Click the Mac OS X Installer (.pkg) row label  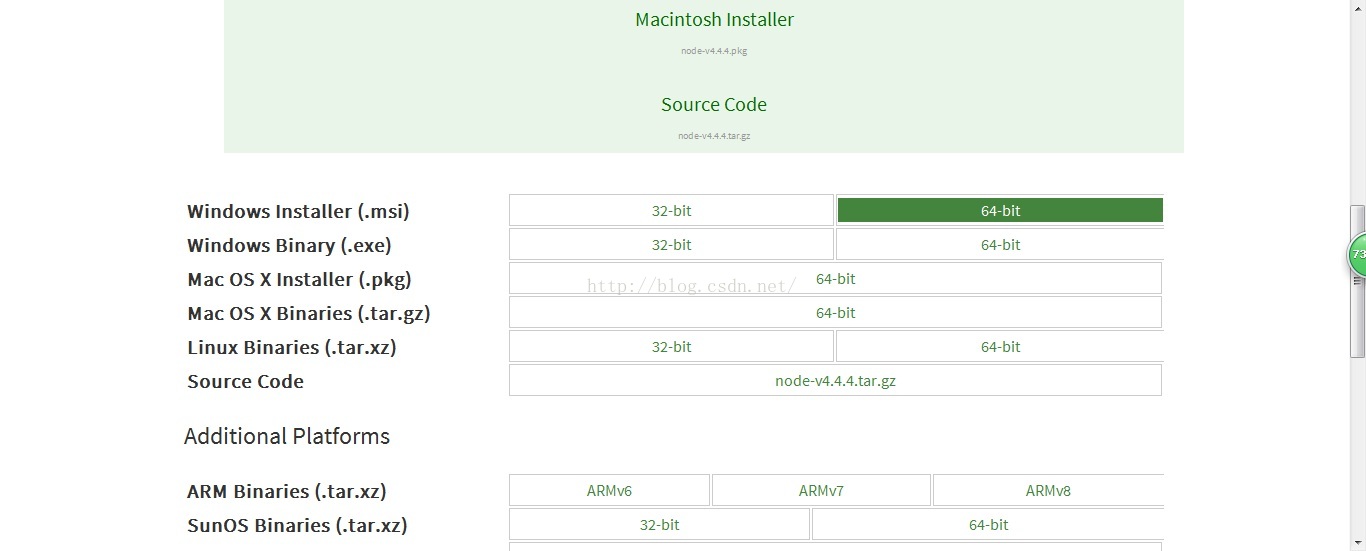(x=299, y=280)
